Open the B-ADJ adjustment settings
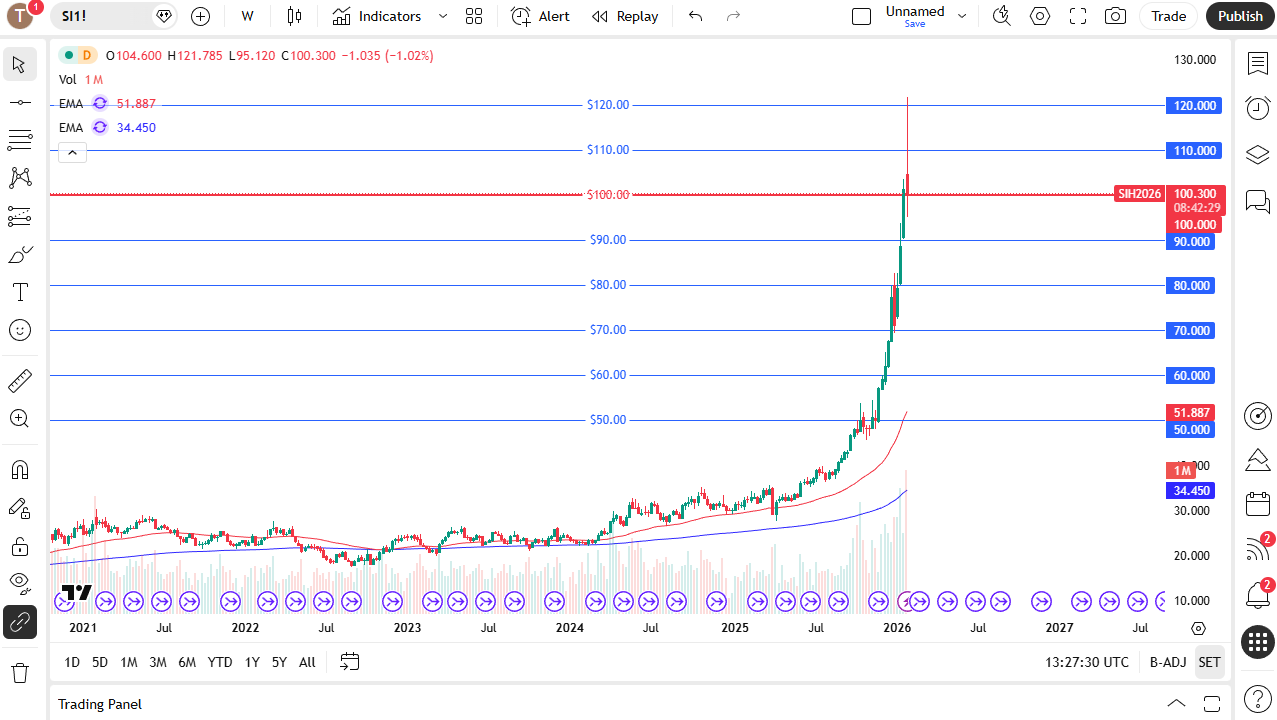1277x720 pixels. point(1167,662)
